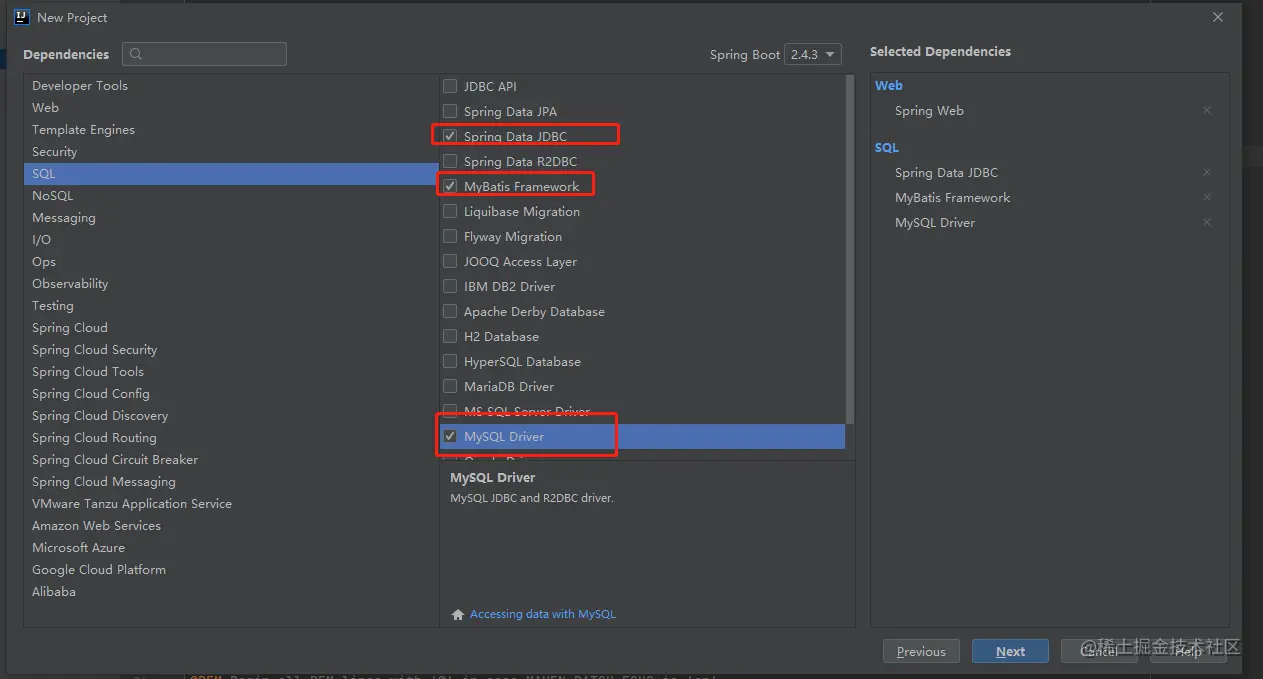Image resolution: width=1263 pixels, height=679 pixels.
Task: Open Accessing data with MySQL guide
Action: coord(543,614)
